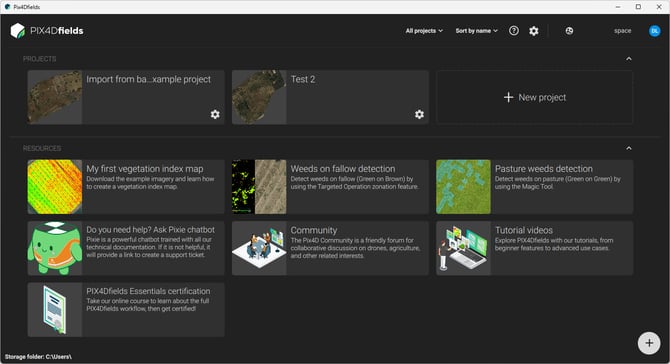Open settings gear for Test 2 project

(419, 114)
